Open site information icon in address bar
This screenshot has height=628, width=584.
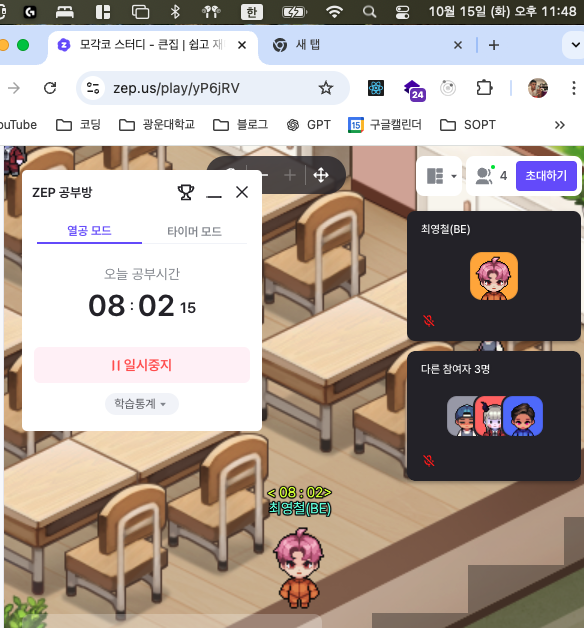[93, 88]
